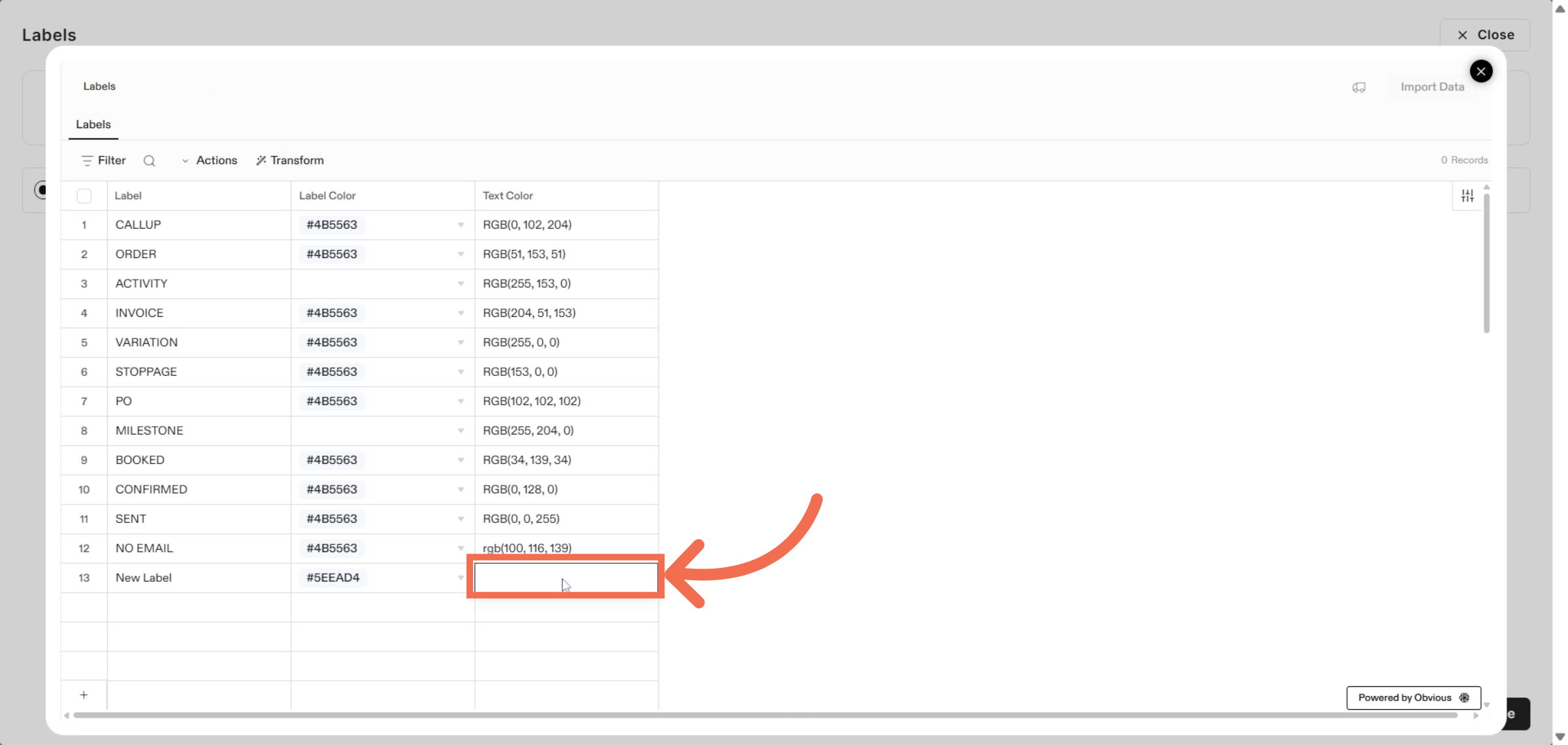Image resolution: width=1568 pixels, height=745 pixels.
Task: Expand the chevron next to Actions
Action: point(185,160)
